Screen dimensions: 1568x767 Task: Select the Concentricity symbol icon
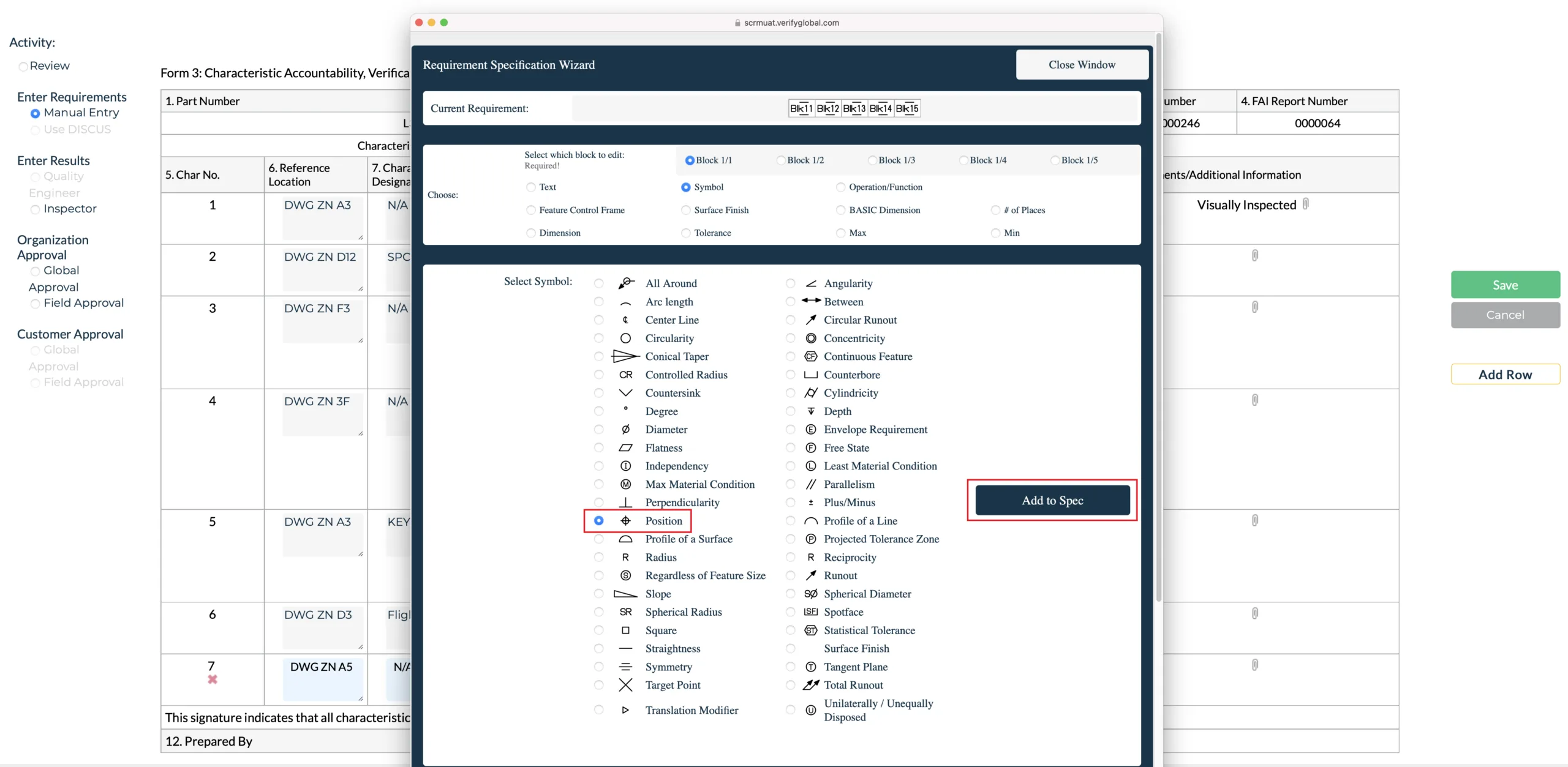point(812,338)
